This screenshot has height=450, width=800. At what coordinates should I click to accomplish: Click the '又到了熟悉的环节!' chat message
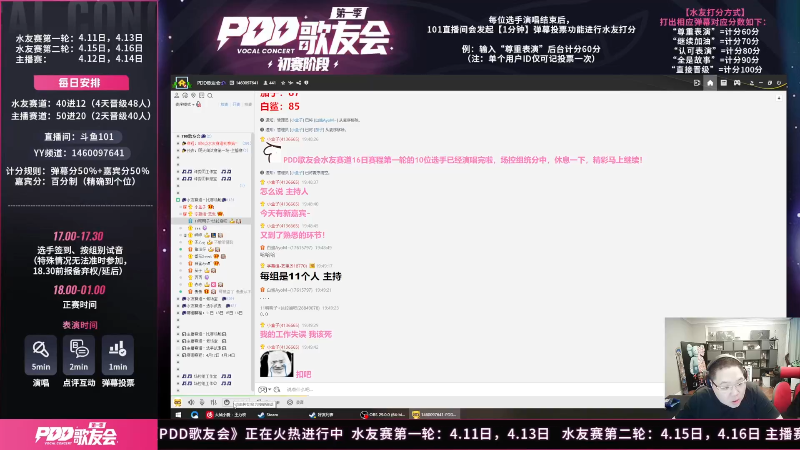click(x=292, y=235)
